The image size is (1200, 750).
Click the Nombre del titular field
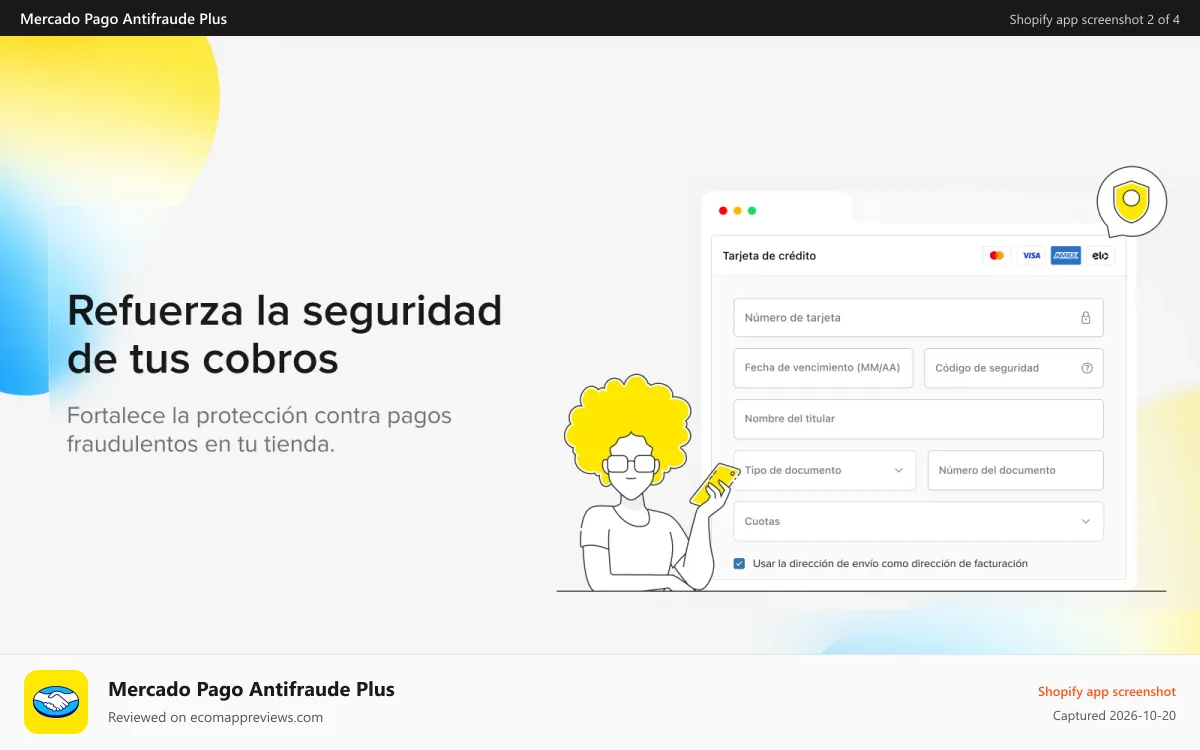pos(918,419)
